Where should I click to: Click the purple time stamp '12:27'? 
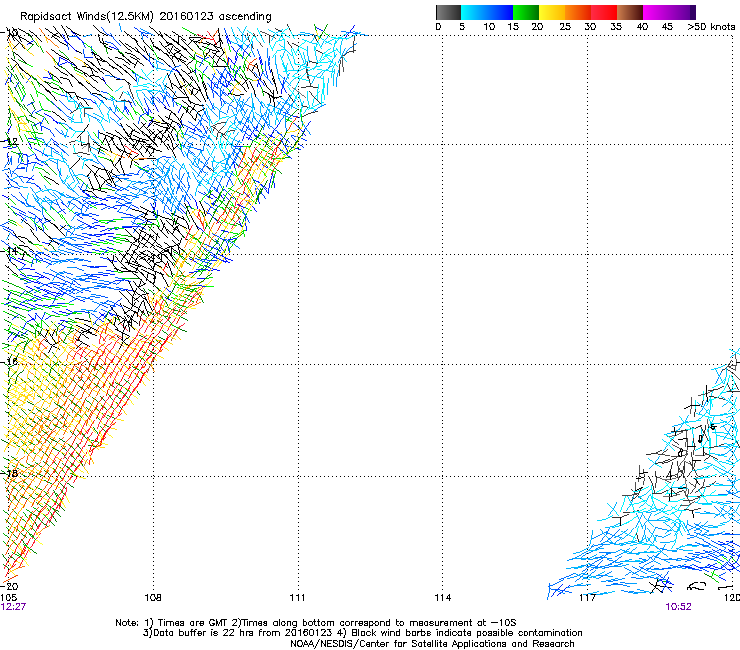[x=13, y=607]
